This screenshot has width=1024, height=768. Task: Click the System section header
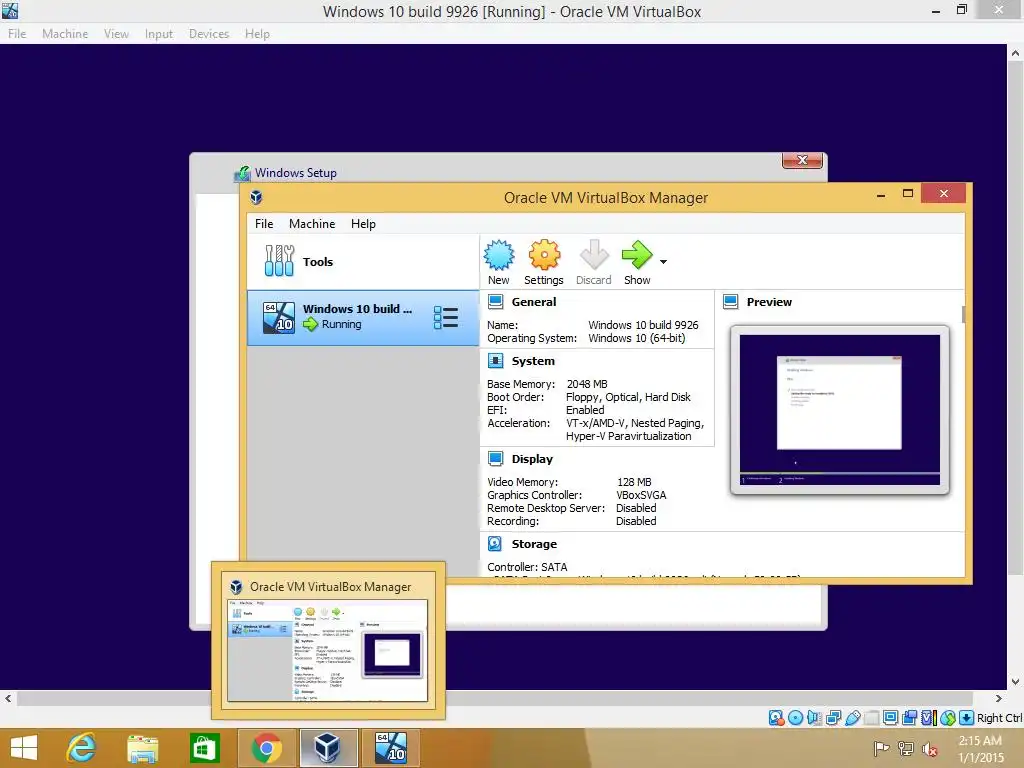click(533, 361)
